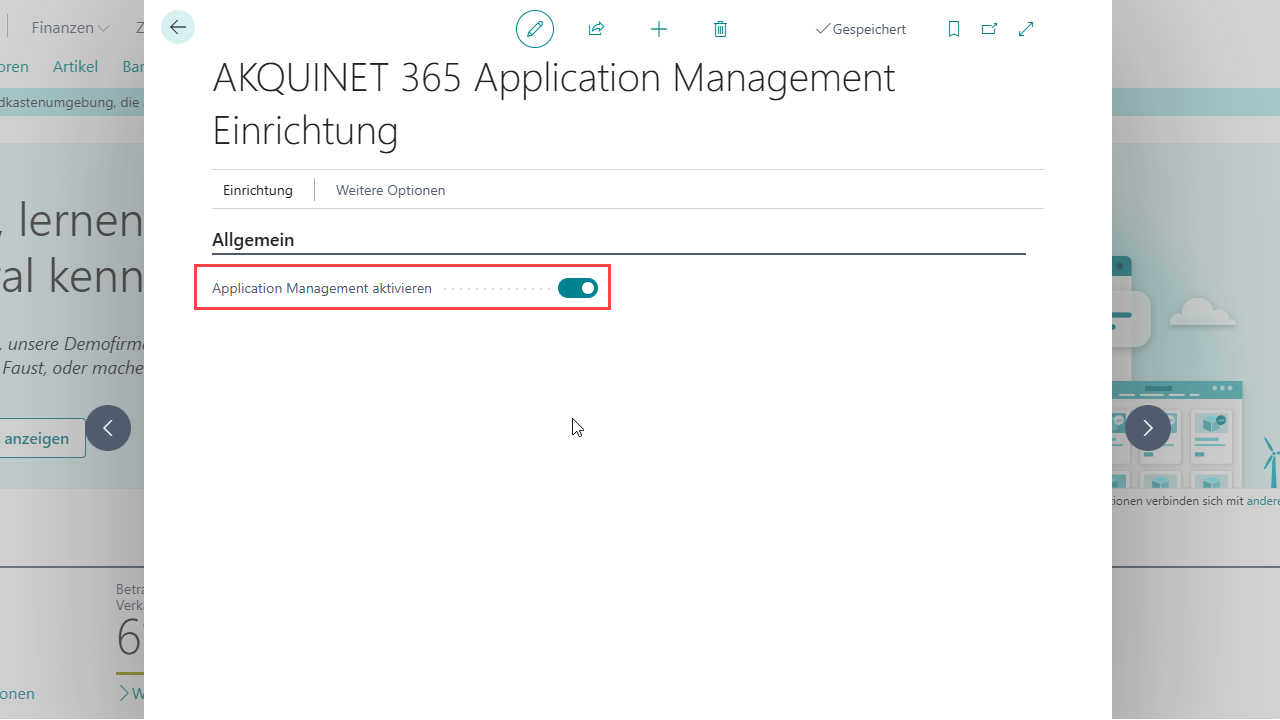Open page in new window icon
This screenshot has width=1280, height=720.
(x=989, y=29)
